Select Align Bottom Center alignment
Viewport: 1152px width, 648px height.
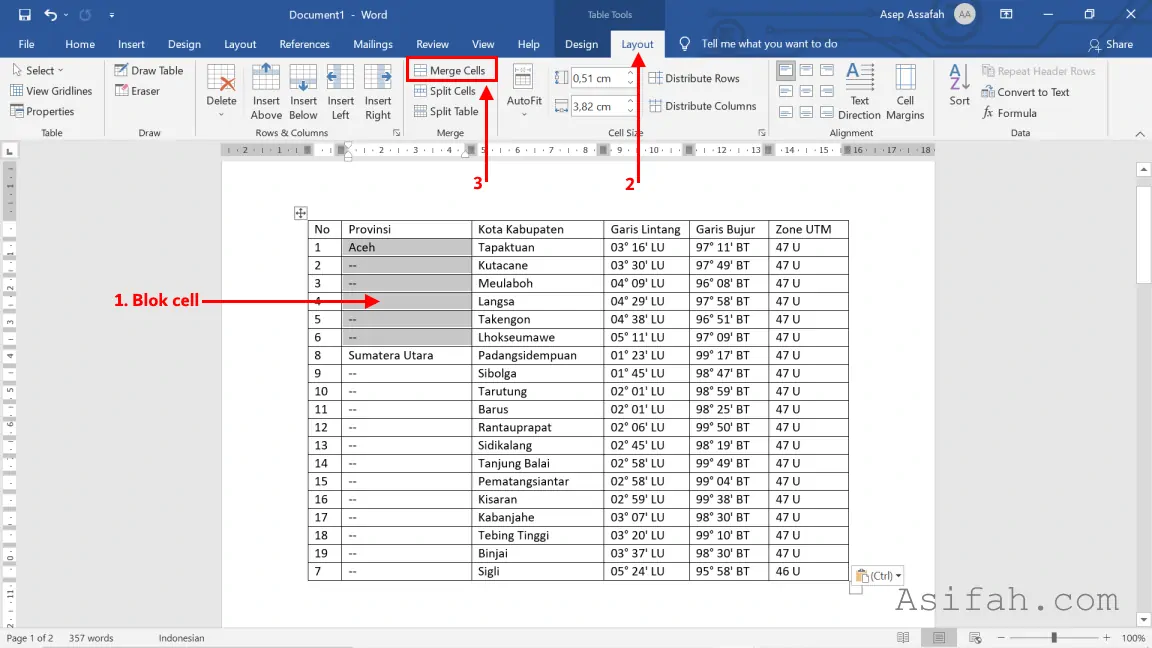coord(806,112)
